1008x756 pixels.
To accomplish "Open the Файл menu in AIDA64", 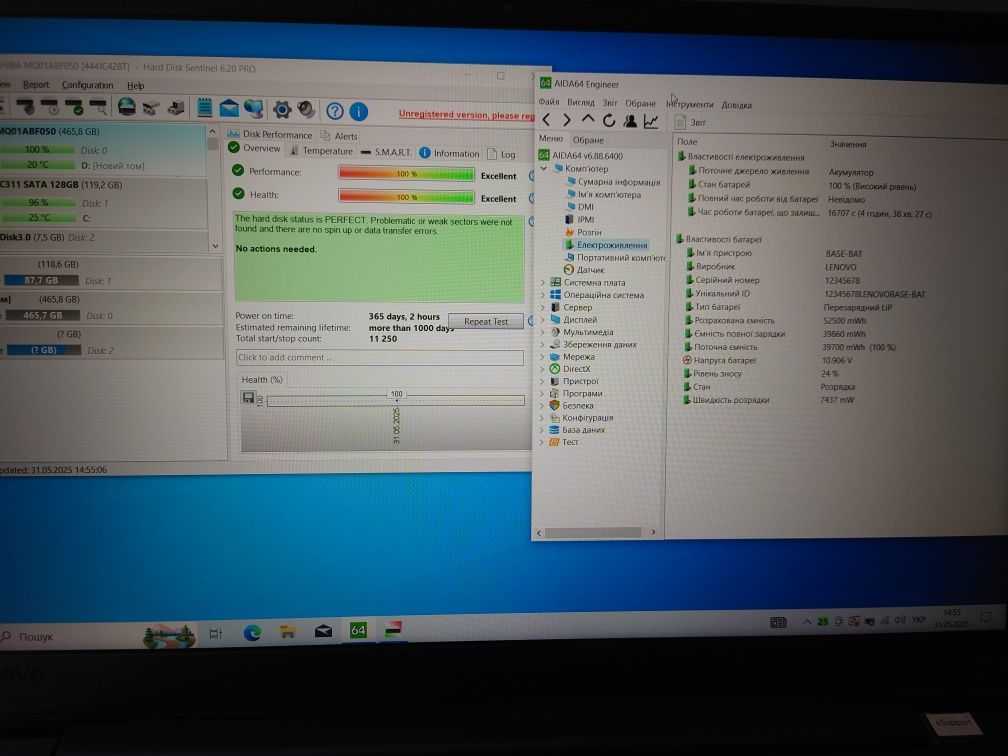I will [549, 102].
